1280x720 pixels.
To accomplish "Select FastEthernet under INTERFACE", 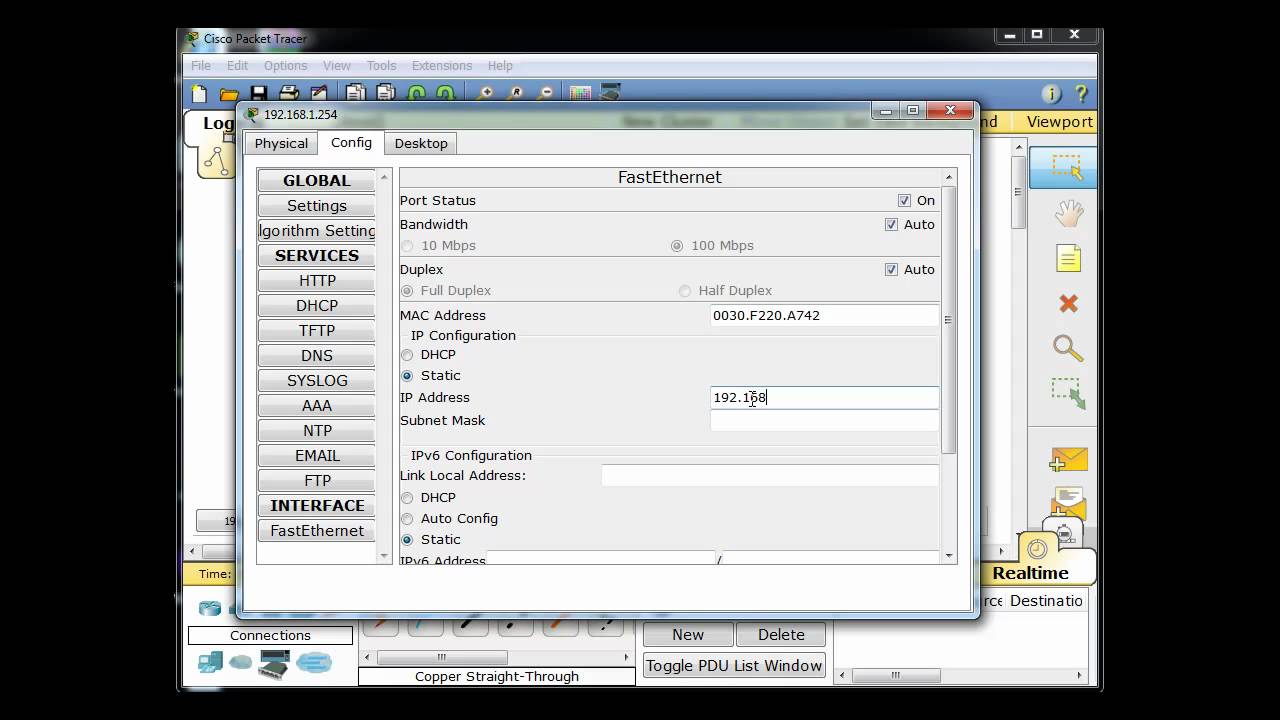I will [317, 530].
